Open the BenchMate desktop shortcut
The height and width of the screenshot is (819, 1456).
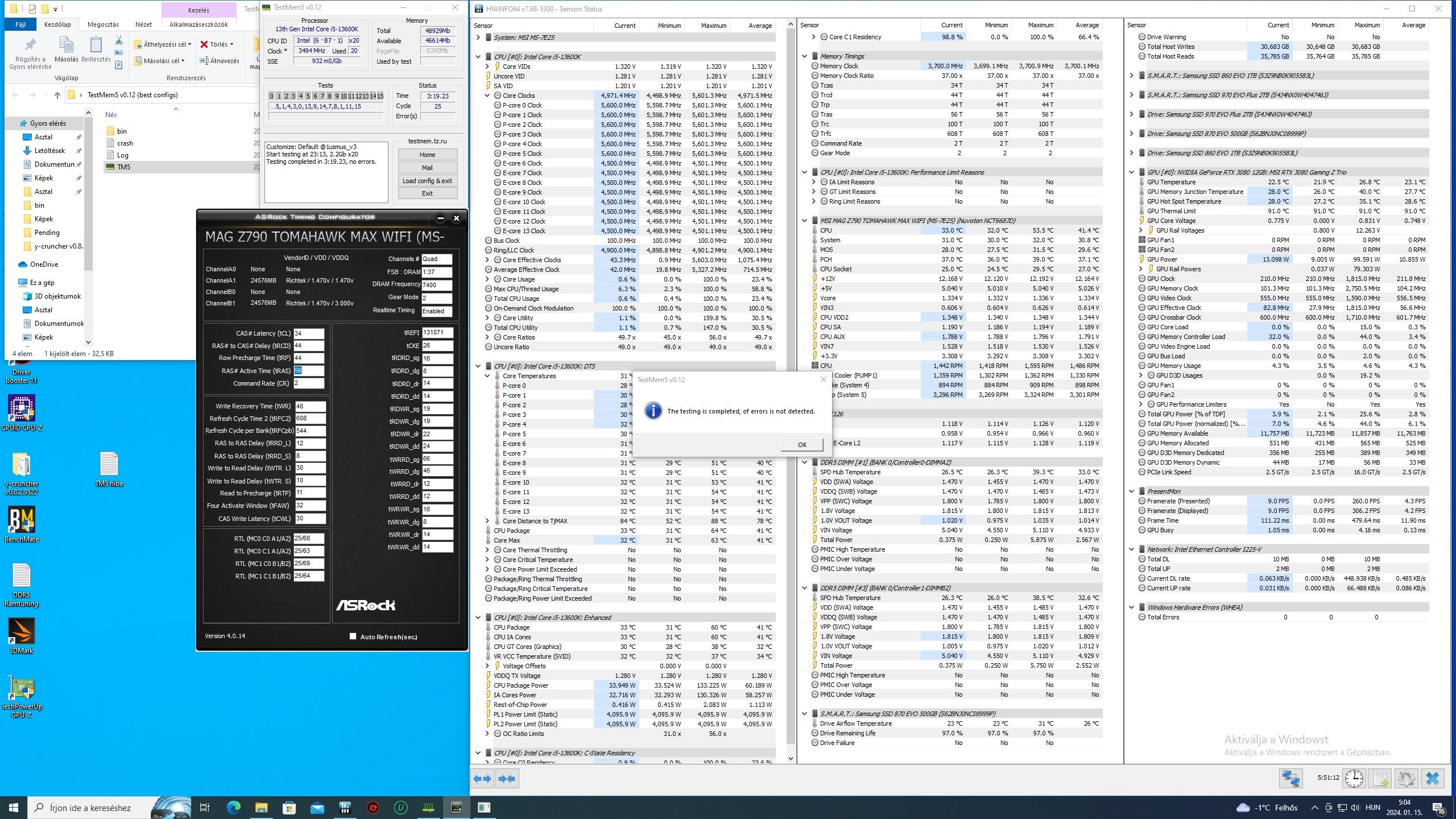22,524
